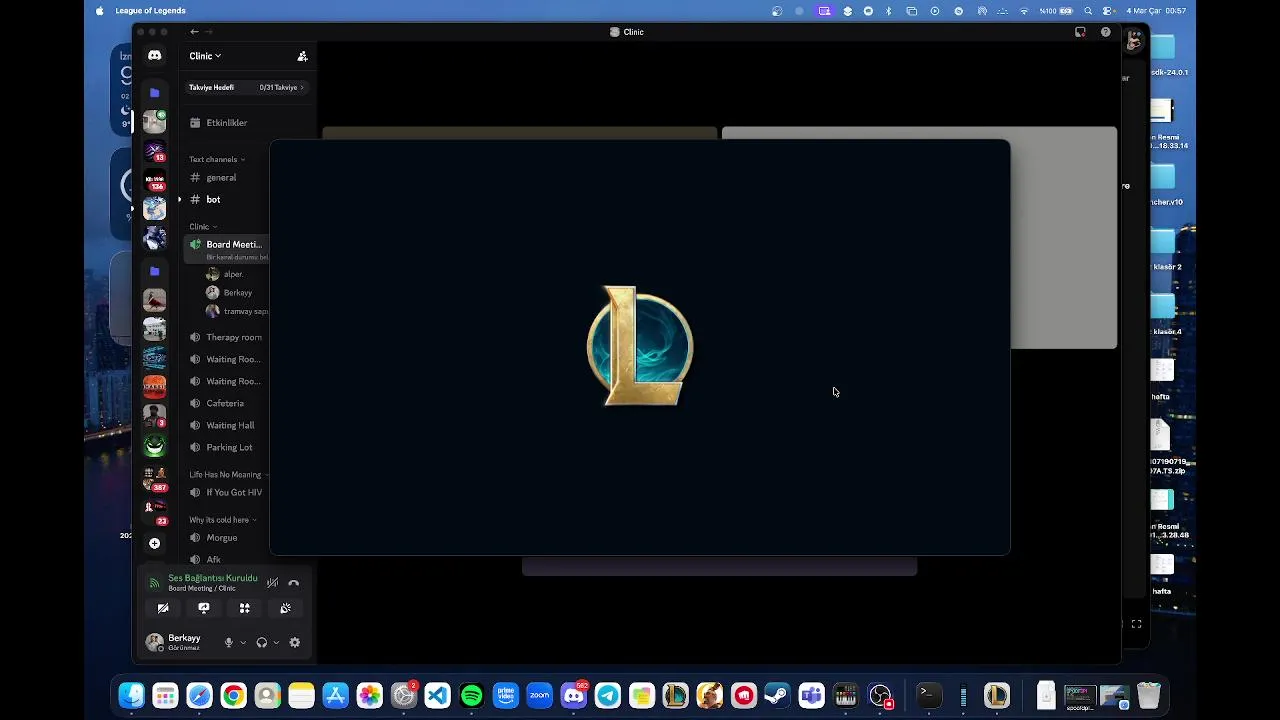Viewport: 1280px width, 720px height.
Task: Deafen via the headphones icon
Action: 262,643
